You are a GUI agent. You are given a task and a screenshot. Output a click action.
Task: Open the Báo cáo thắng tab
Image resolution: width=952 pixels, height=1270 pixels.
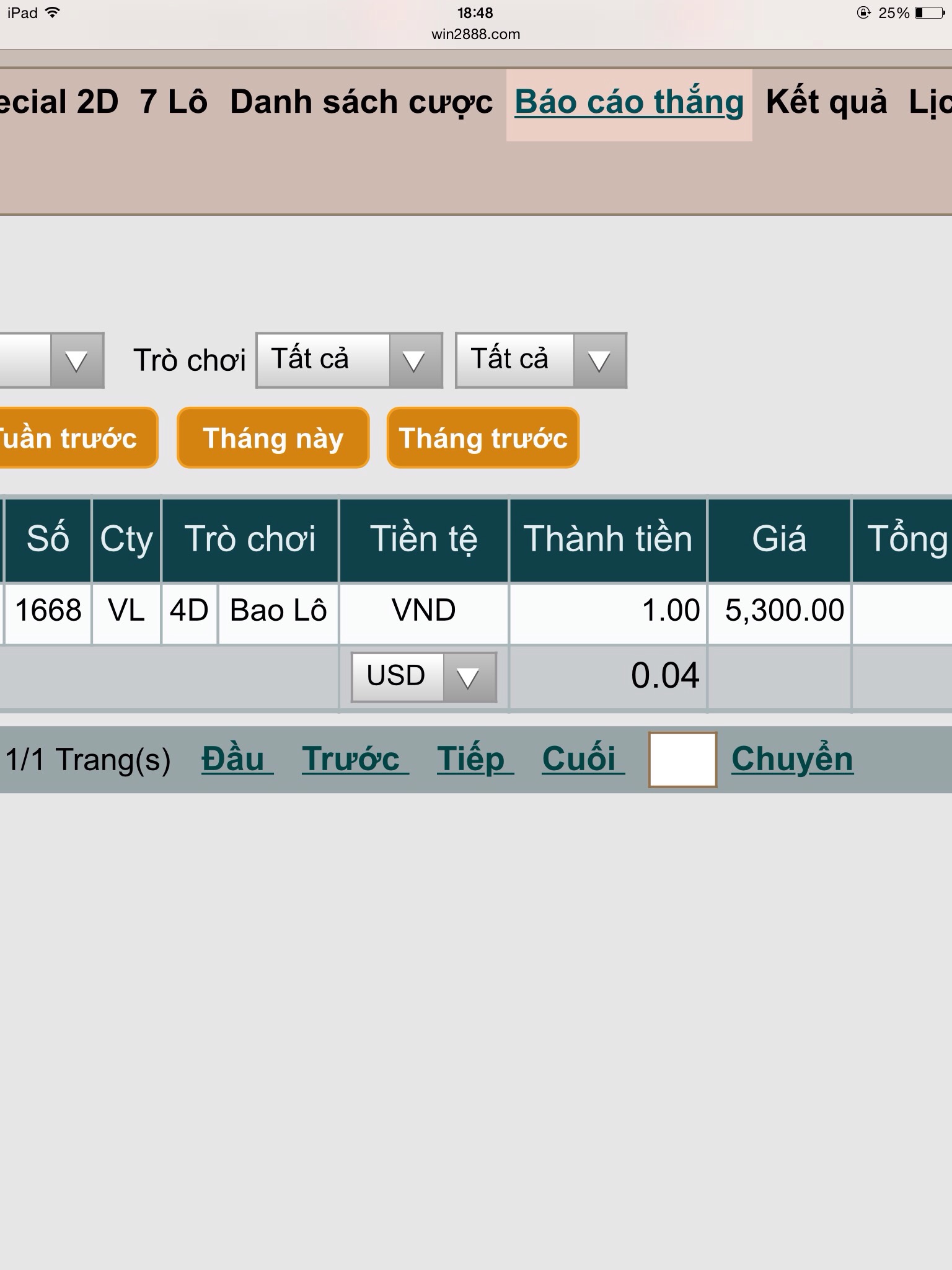click(x=628, y=103)
